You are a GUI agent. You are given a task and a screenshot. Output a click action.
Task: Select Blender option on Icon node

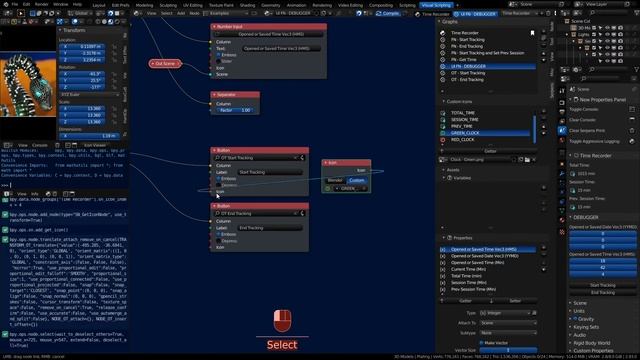point(335,180)
